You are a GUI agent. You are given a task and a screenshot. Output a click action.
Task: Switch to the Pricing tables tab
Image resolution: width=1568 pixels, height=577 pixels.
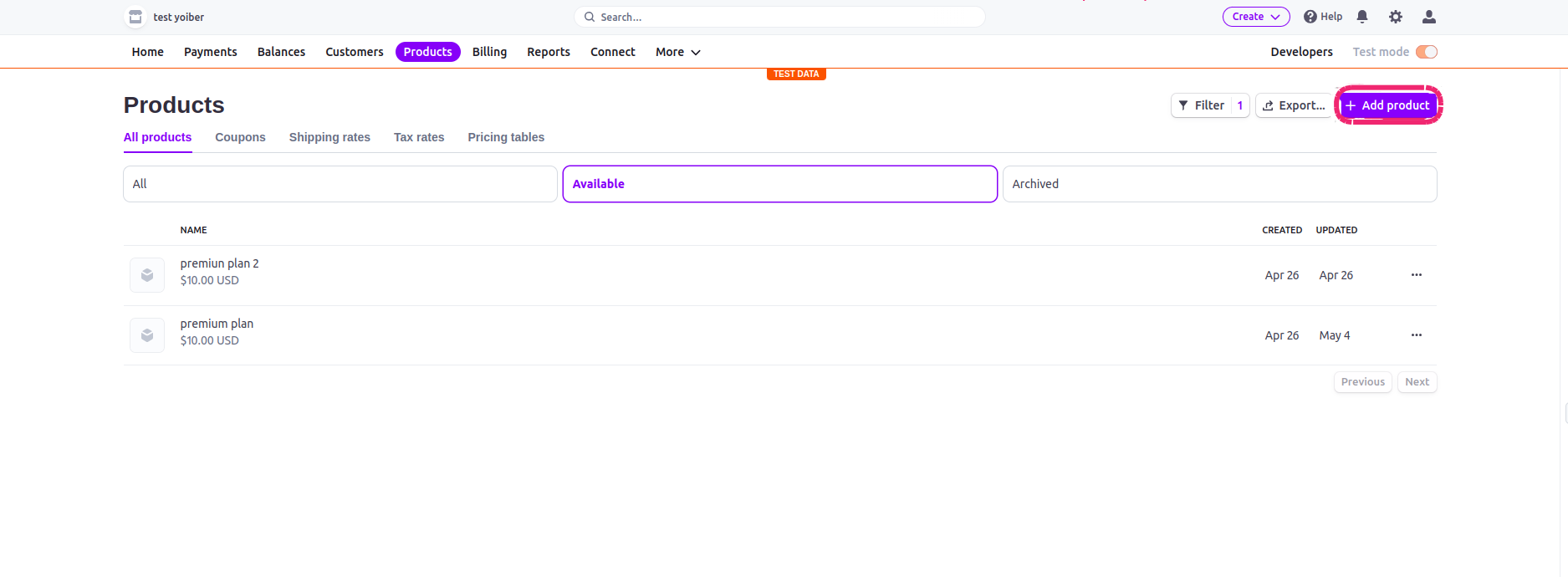coord(506,137)
